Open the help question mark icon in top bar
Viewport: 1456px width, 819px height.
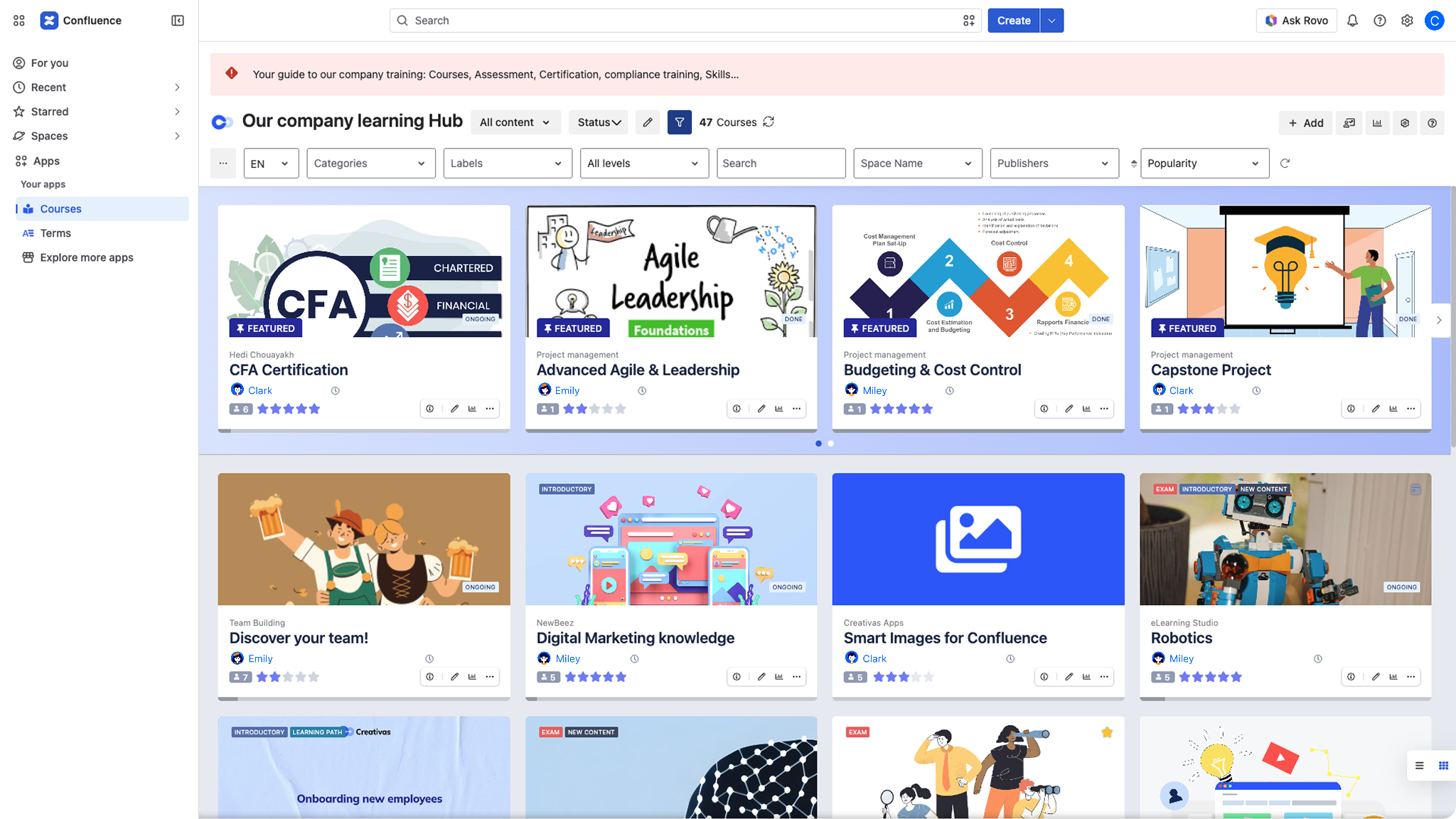coord(1380,21)
